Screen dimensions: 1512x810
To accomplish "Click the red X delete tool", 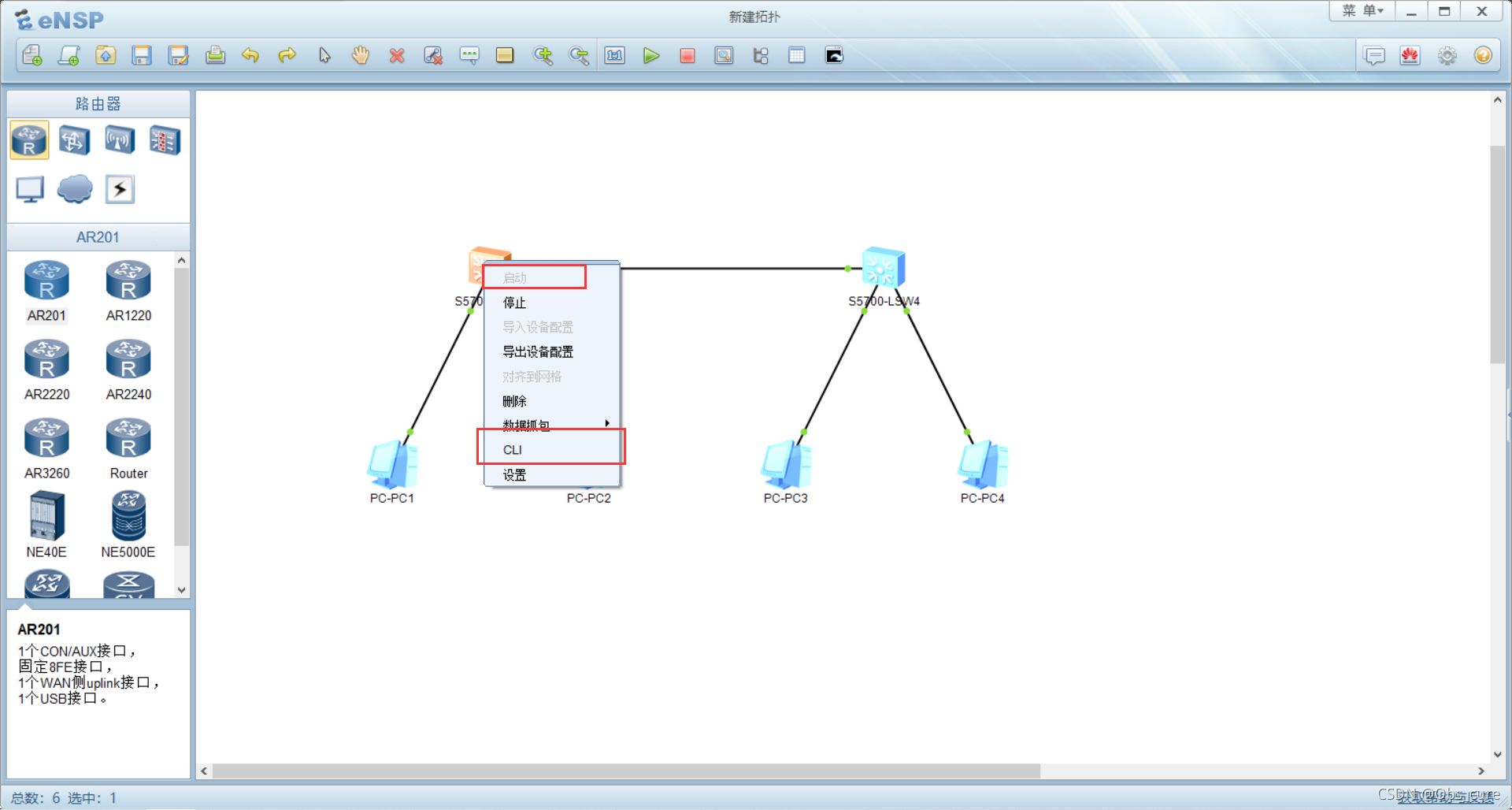I will point(397,56).
